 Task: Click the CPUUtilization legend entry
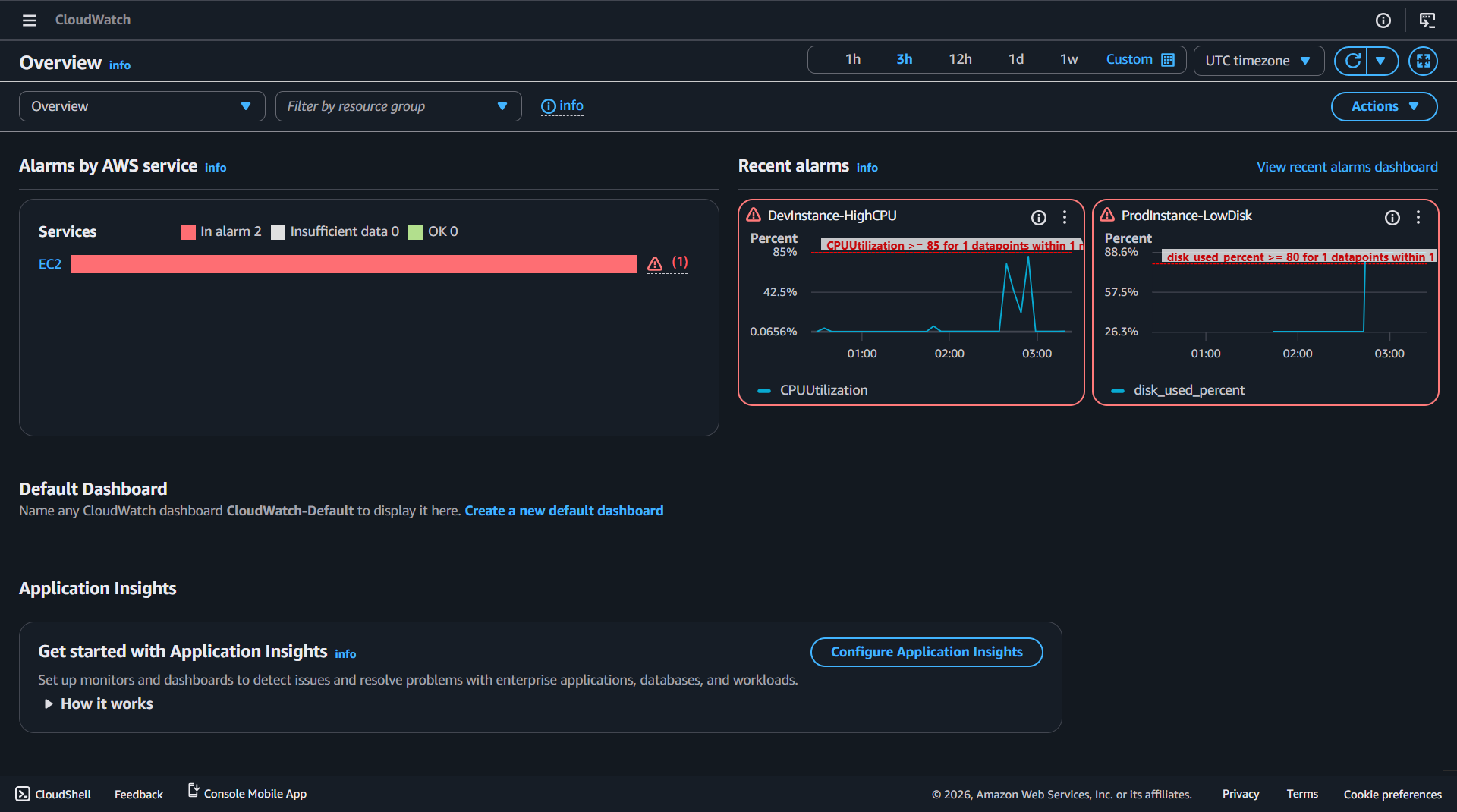tap(813, 390)
